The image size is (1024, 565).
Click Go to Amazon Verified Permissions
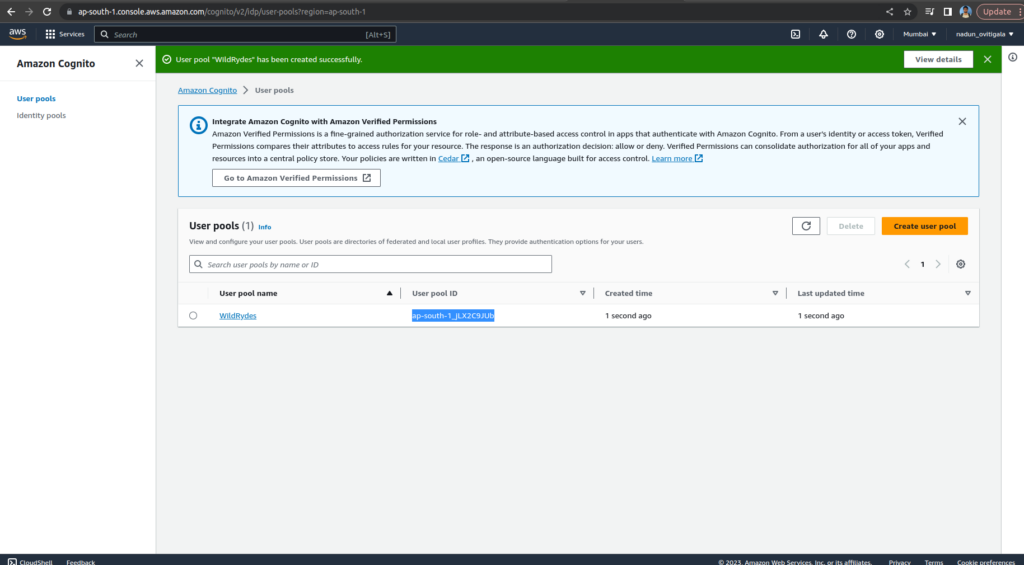click(296, 178)
